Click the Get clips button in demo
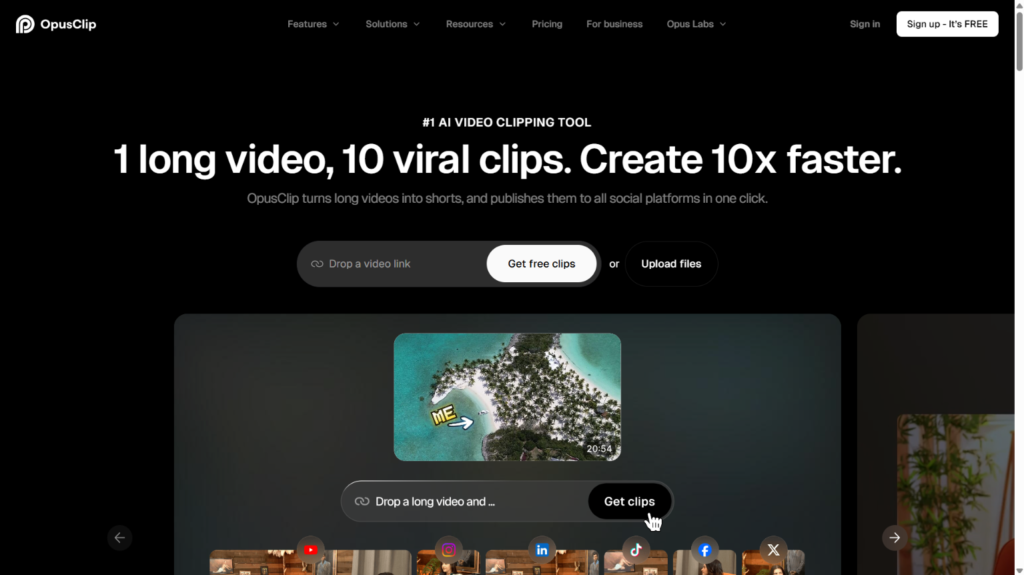The image size is (1024, 575). (x=630, y=501)
